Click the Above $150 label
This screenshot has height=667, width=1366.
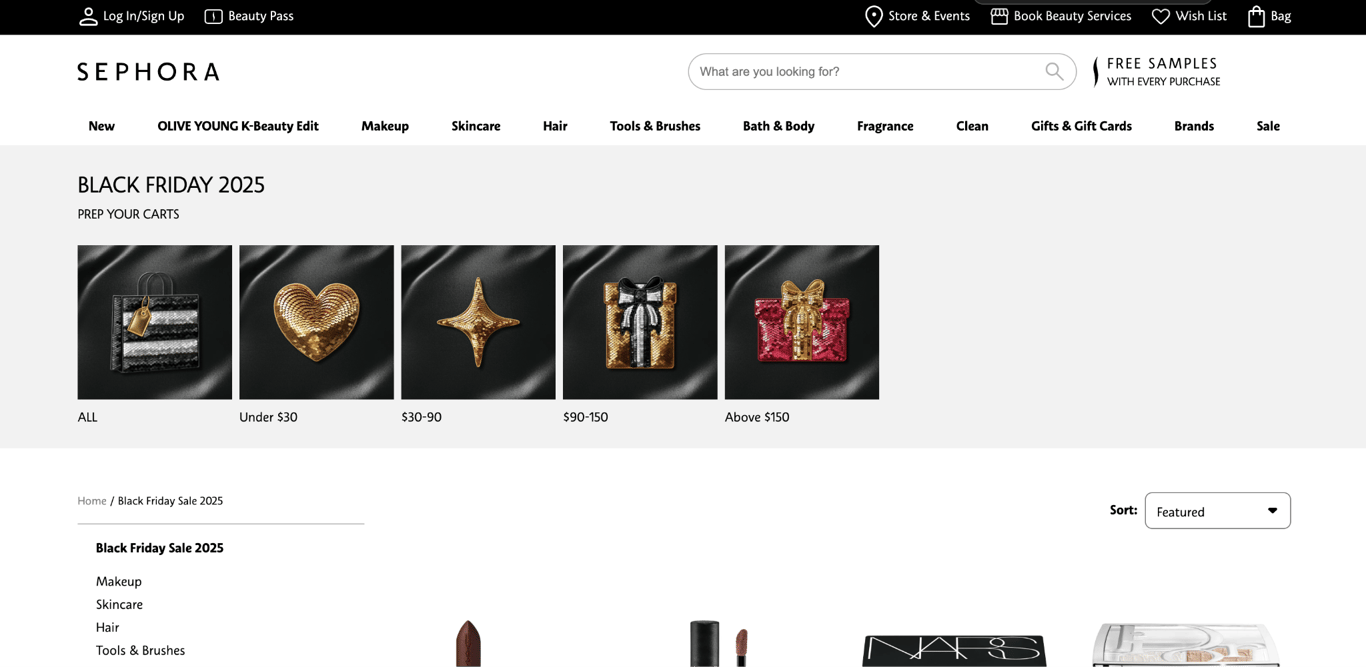(757, 417)
